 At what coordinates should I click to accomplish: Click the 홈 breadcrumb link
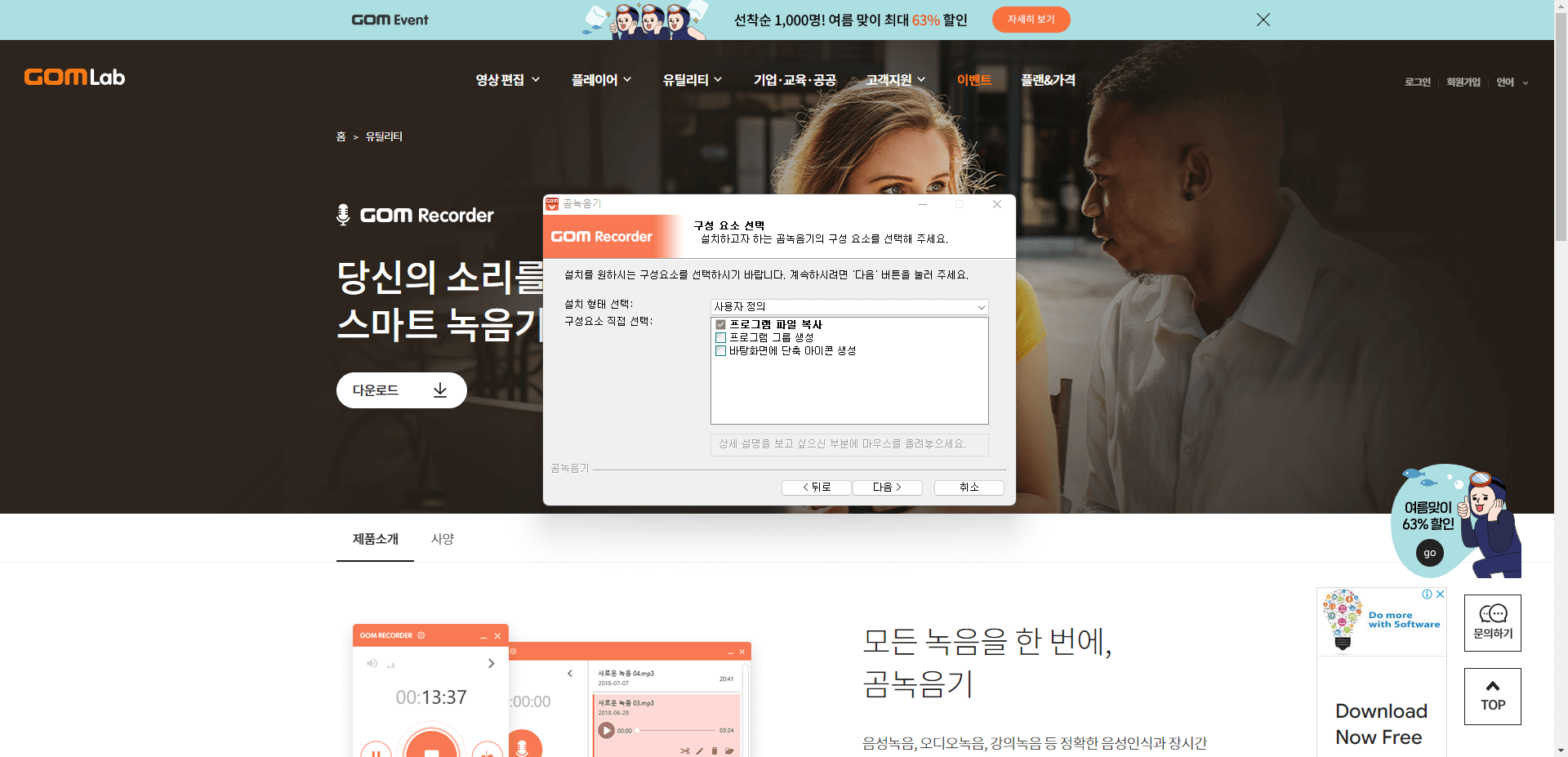(341, 136)
